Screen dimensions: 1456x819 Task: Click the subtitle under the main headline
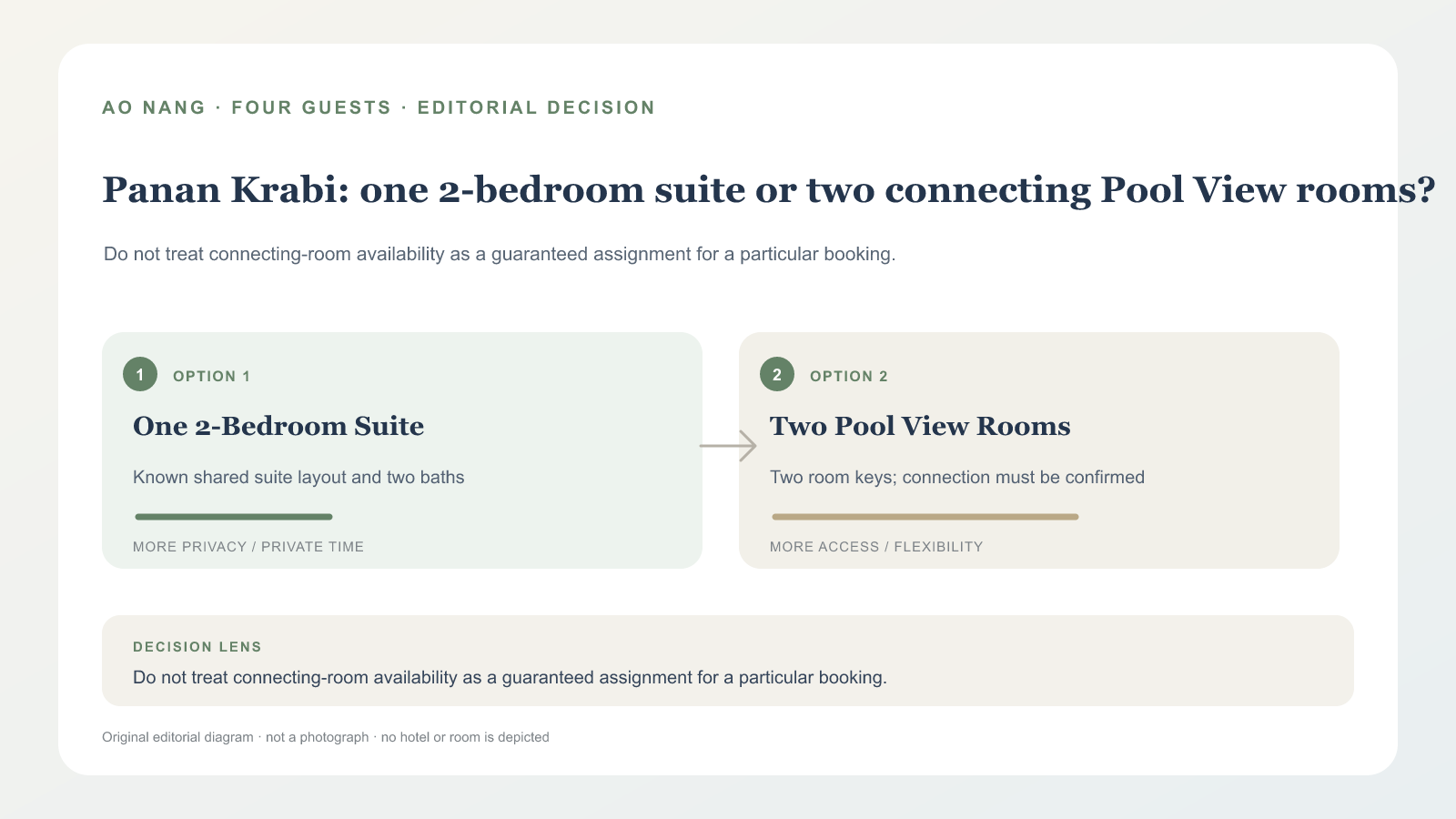click(x=500, y=254)
